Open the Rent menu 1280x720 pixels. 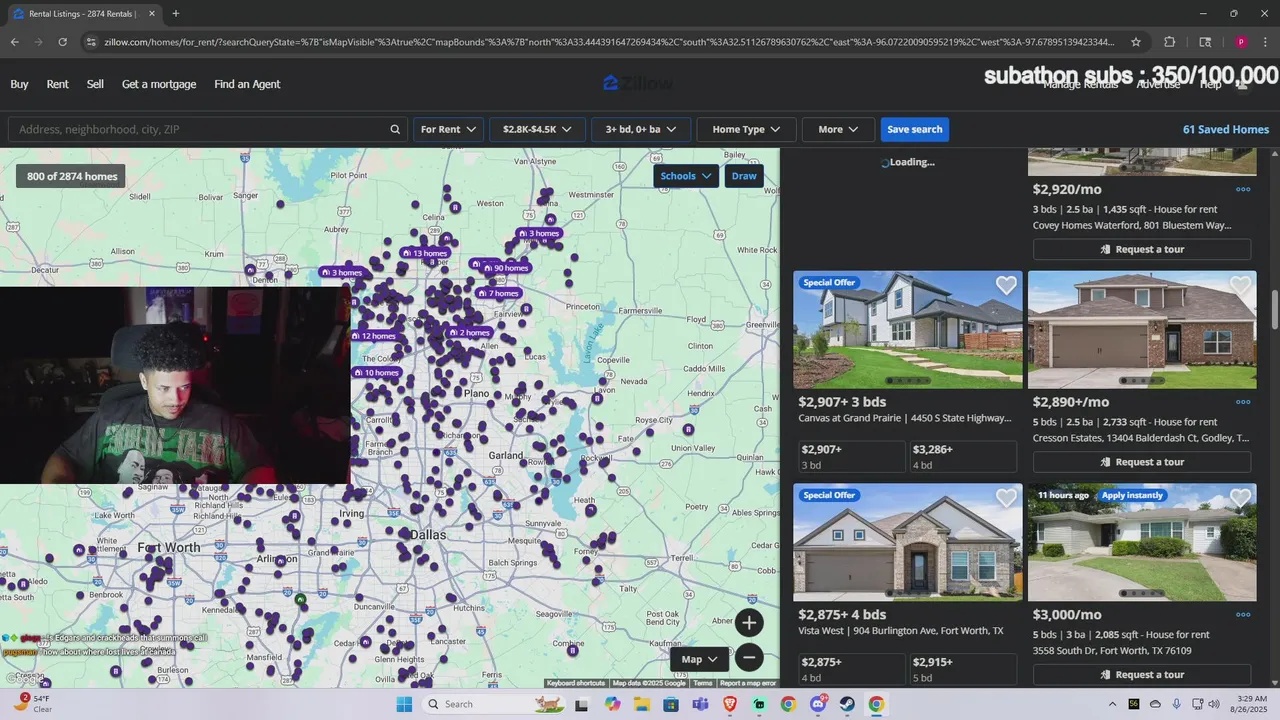point(58,84)
